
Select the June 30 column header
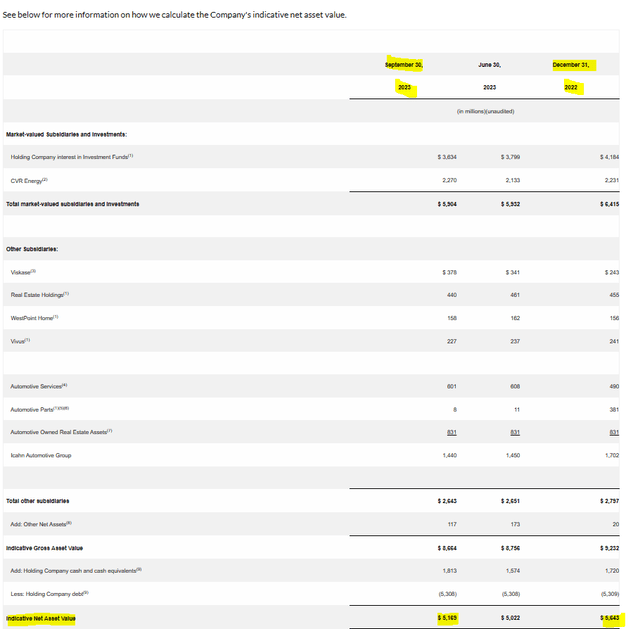click(489, 65)
